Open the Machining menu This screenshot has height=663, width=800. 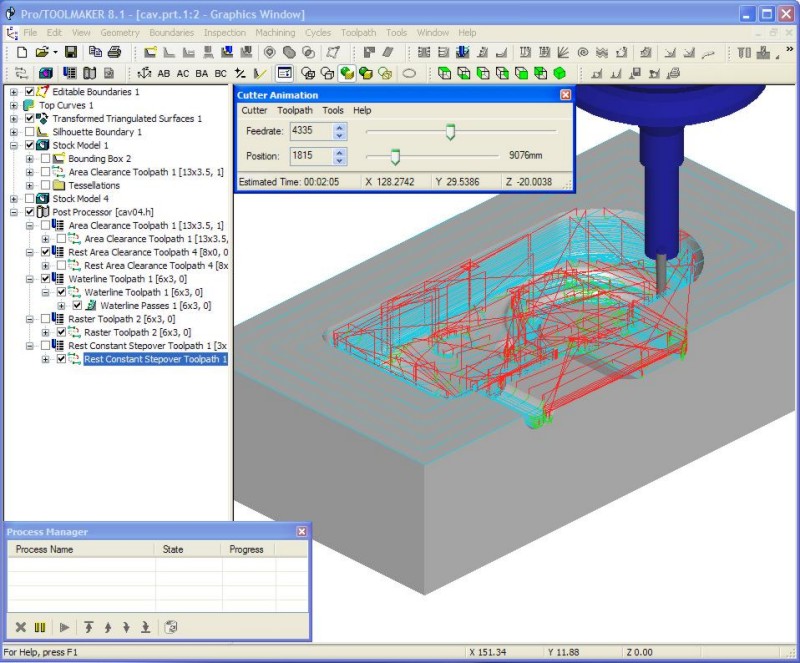coord(275,33)
